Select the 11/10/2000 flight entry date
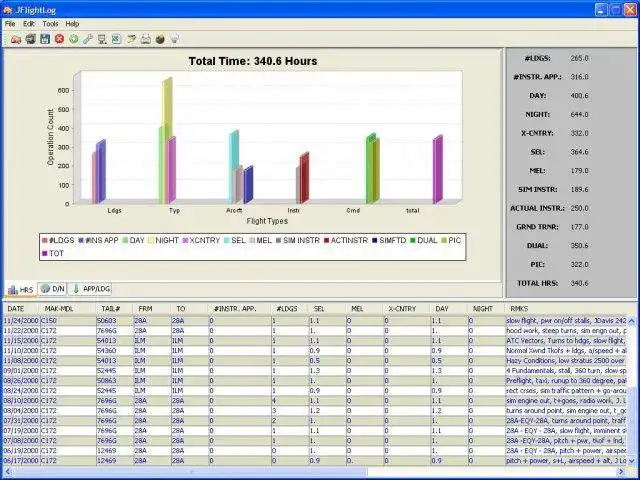Viewport: 640px width, 480px height. (x=21, y=351)
